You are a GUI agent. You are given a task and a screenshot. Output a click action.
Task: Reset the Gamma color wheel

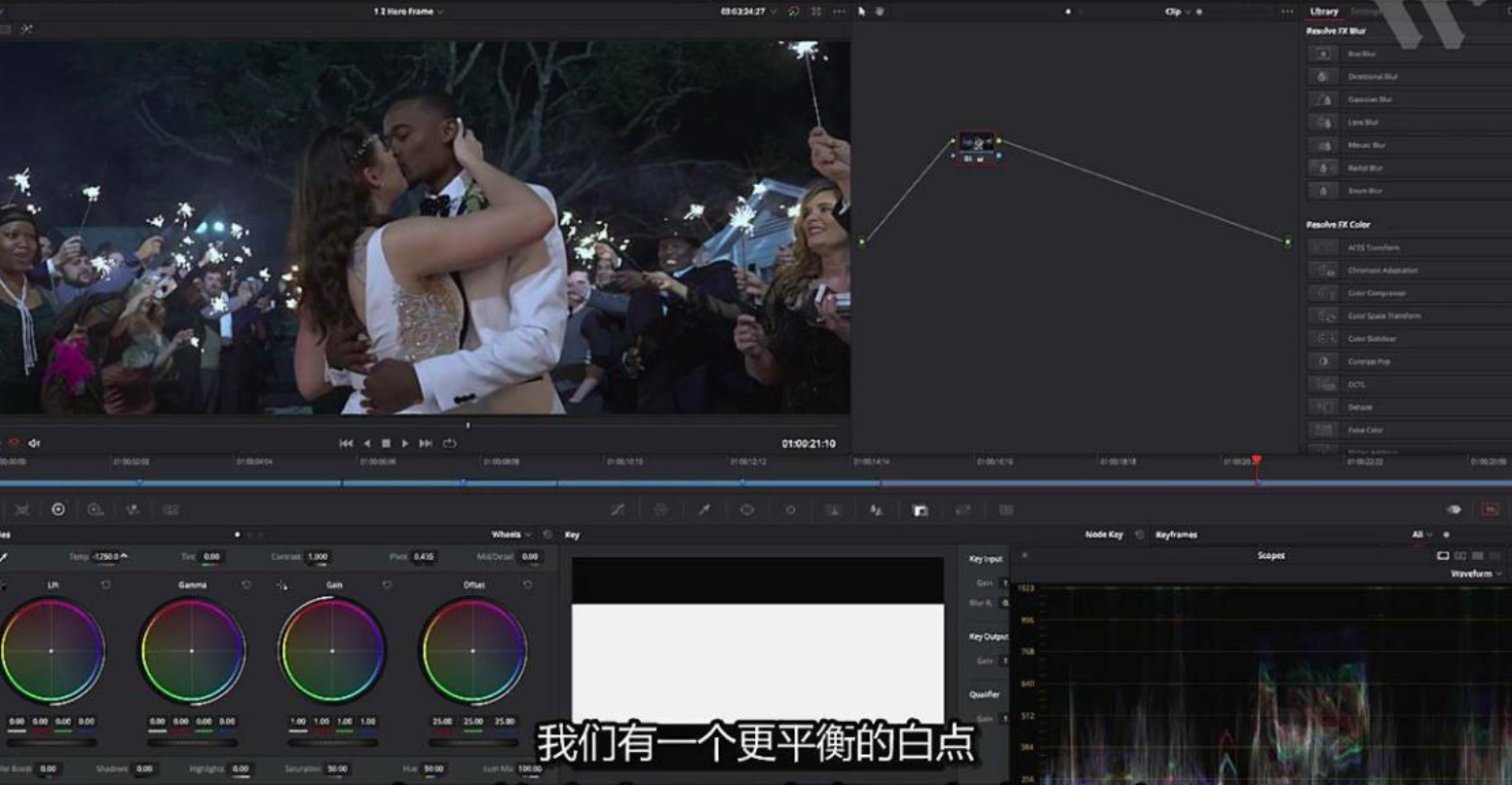[x=246, y=584]
